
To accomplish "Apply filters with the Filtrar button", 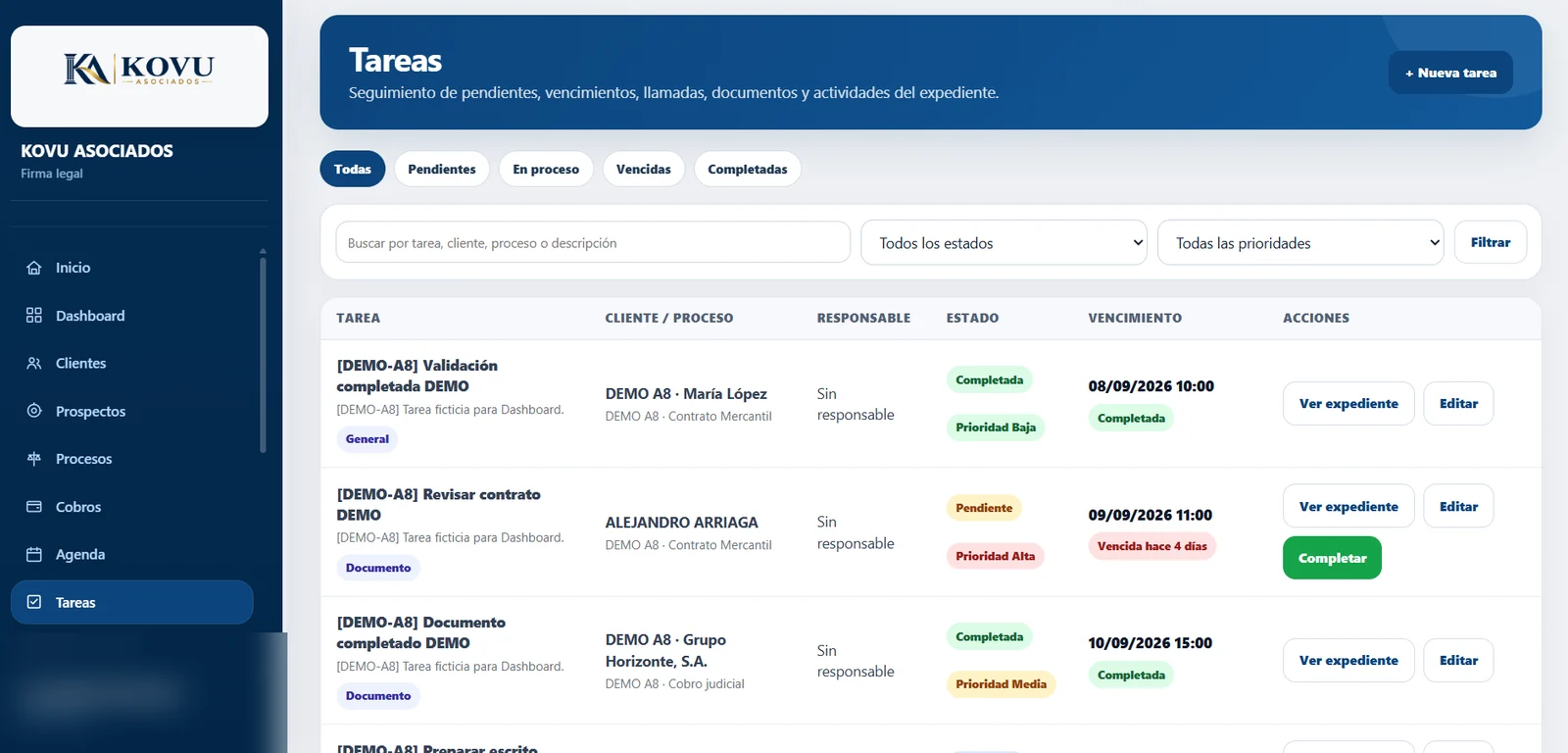I will tap(1491, 242).
